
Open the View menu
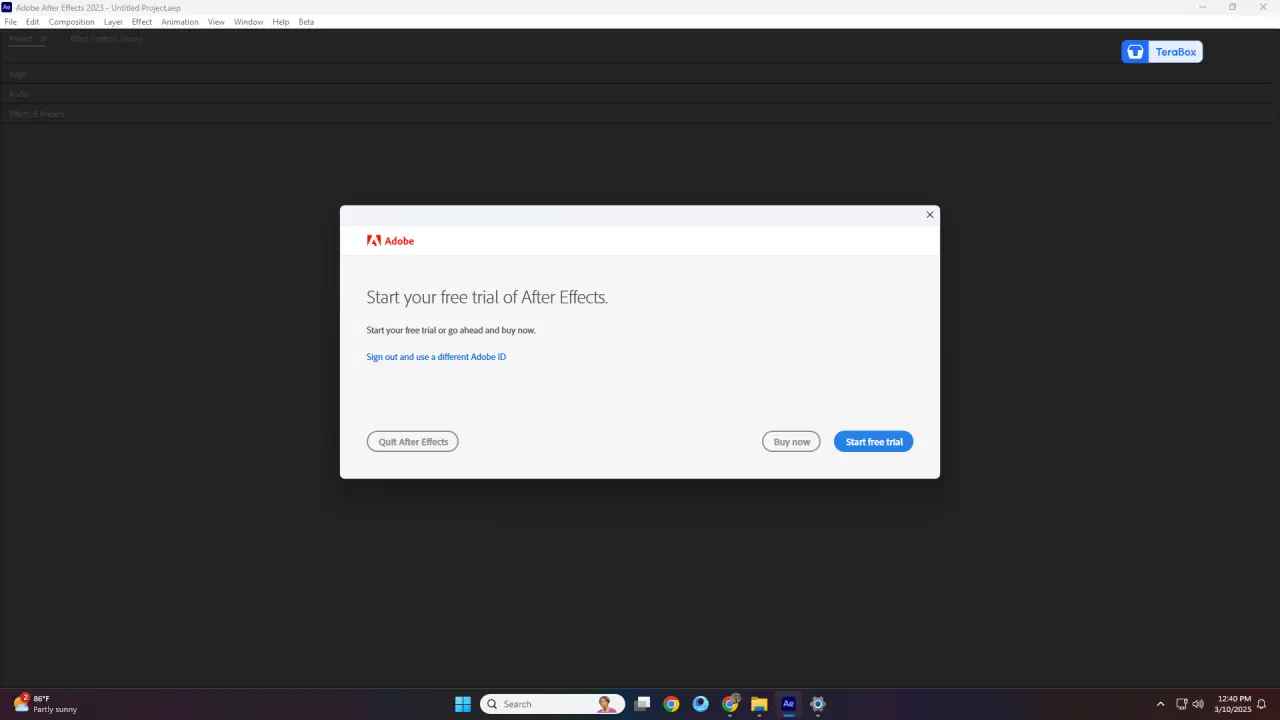tap(216, 22)
